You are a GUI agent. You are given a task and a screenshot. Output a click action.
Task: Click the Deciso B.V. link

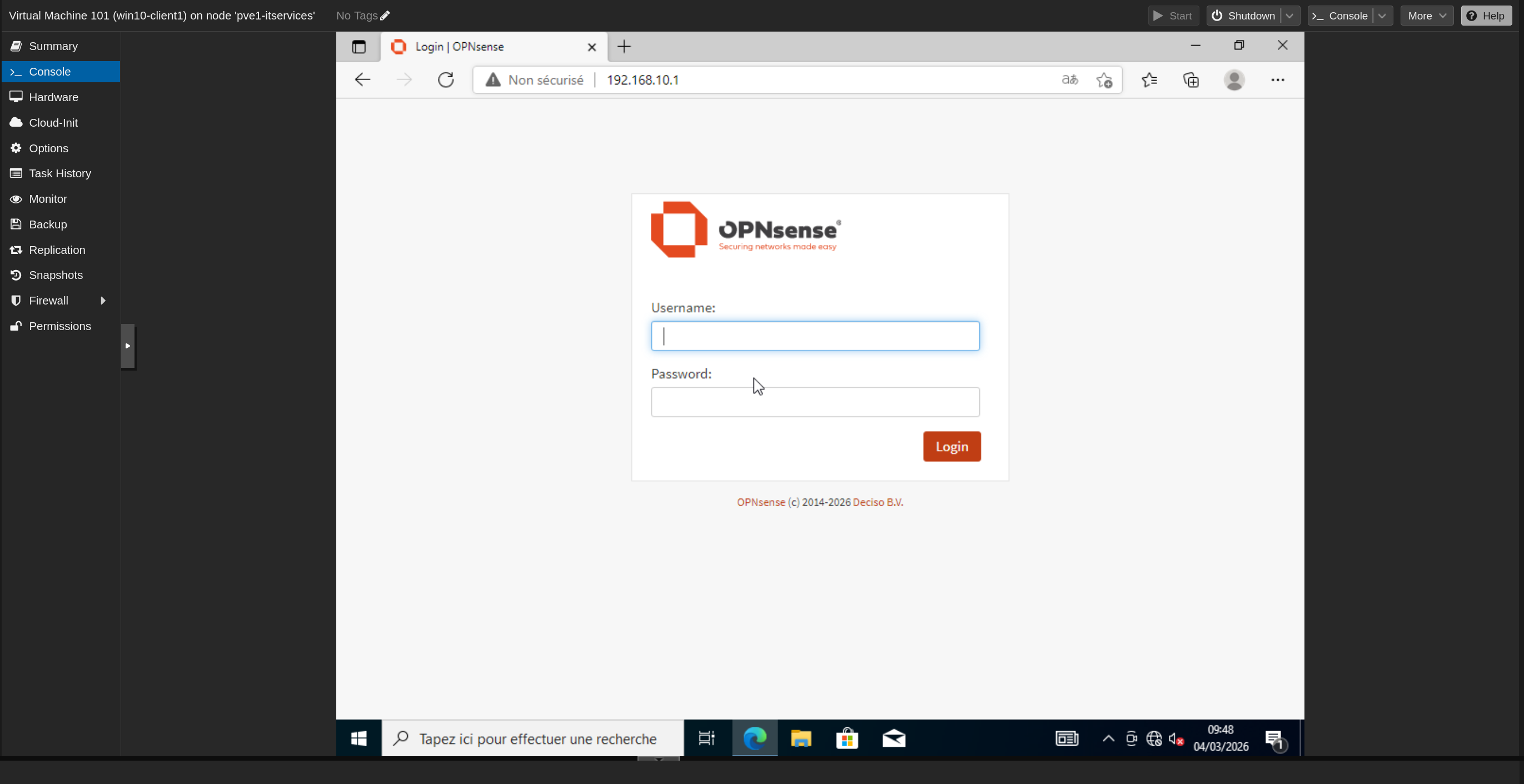(x=878, y=502)
